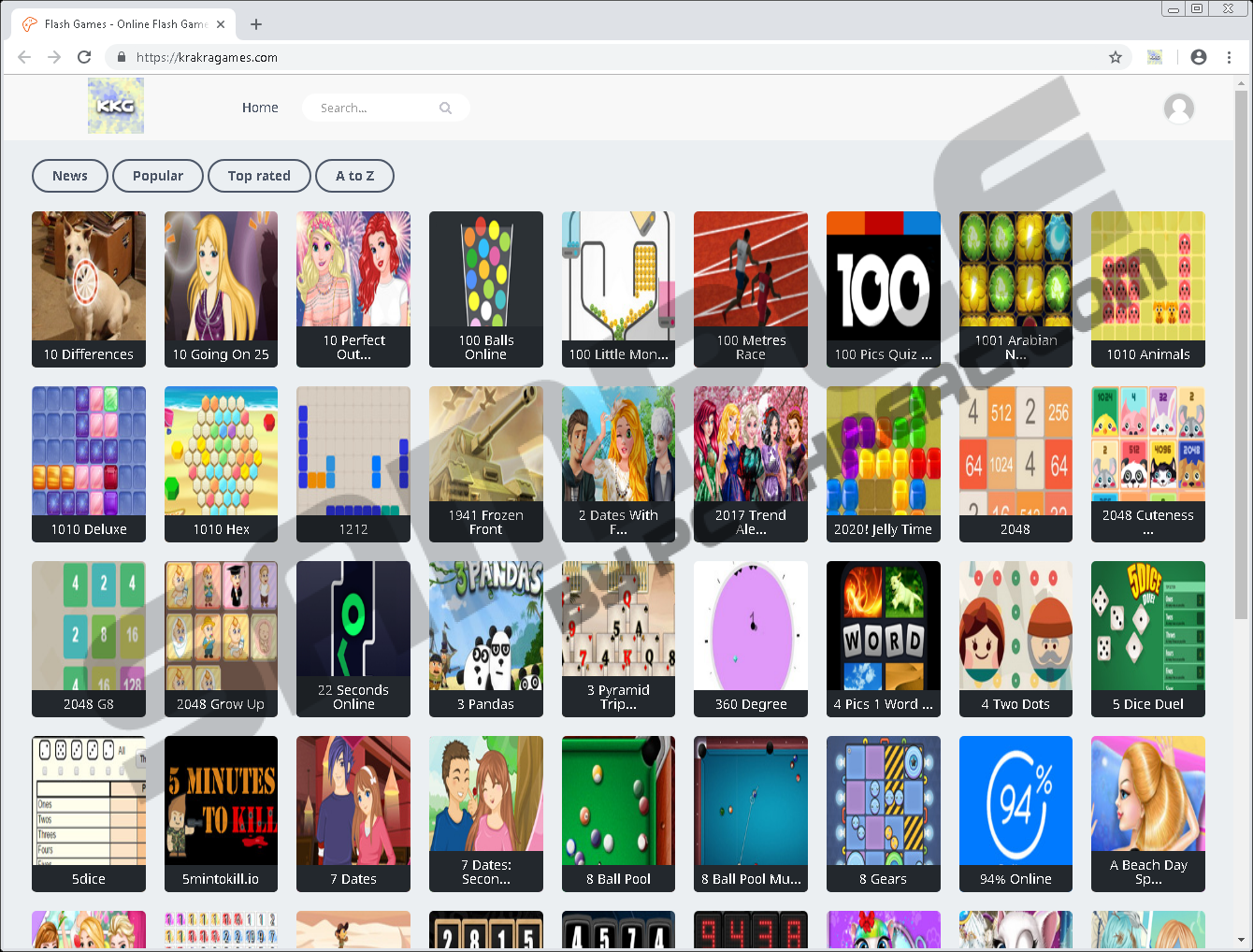Go back with browser back arrow
Image resolution: width=1253 pixels, height=952 pixels.
(24, 57)
